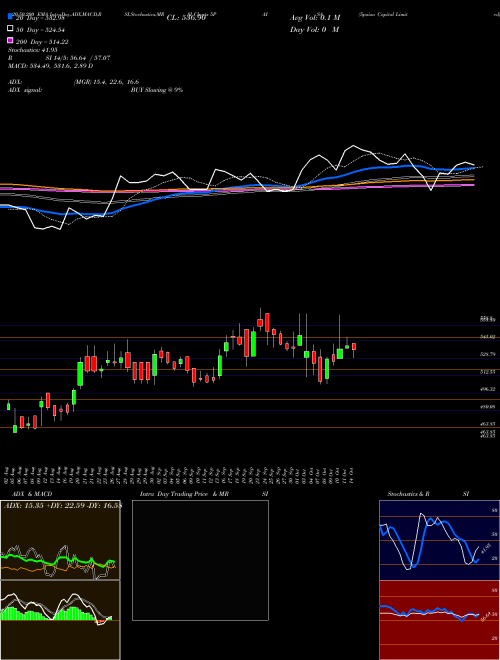Click the 'BUY Slowing @ 9%' signal text

coord(157,90)
